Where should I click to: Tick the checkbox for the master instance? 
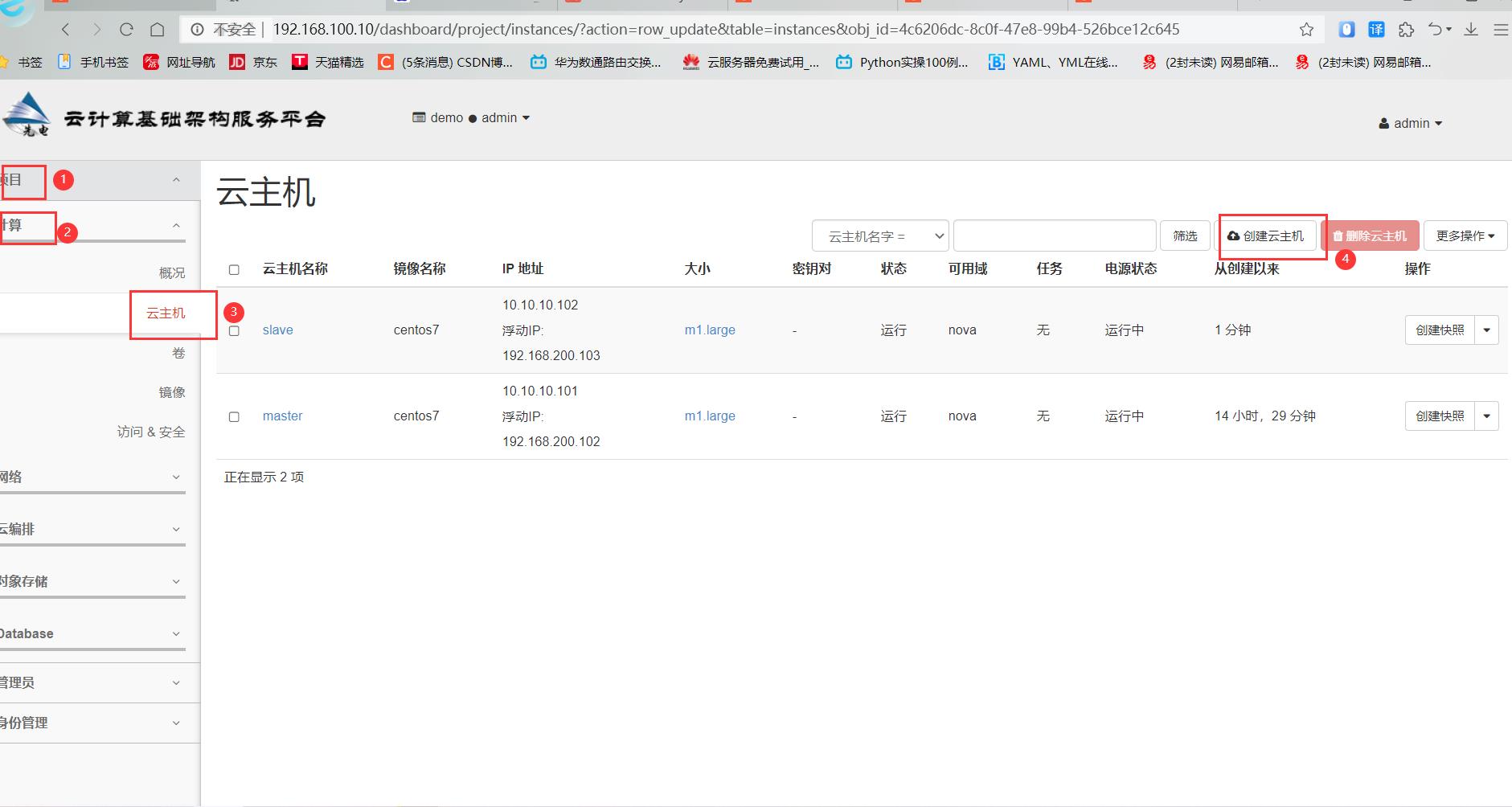click(234, 417)
